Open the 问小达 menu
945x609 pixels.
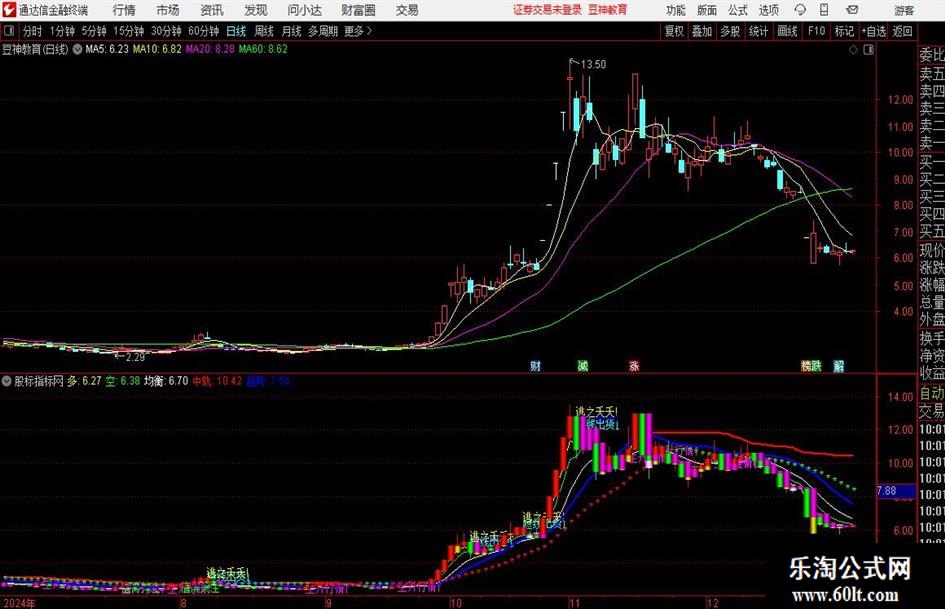304,10
